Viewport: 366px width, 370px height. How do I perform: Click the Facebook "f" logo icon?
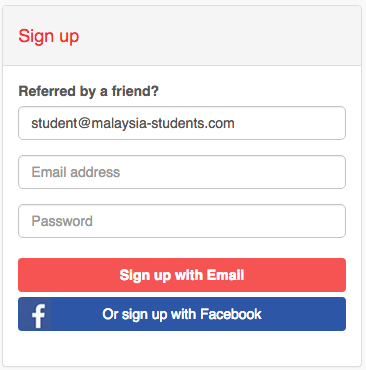point(38,315)
